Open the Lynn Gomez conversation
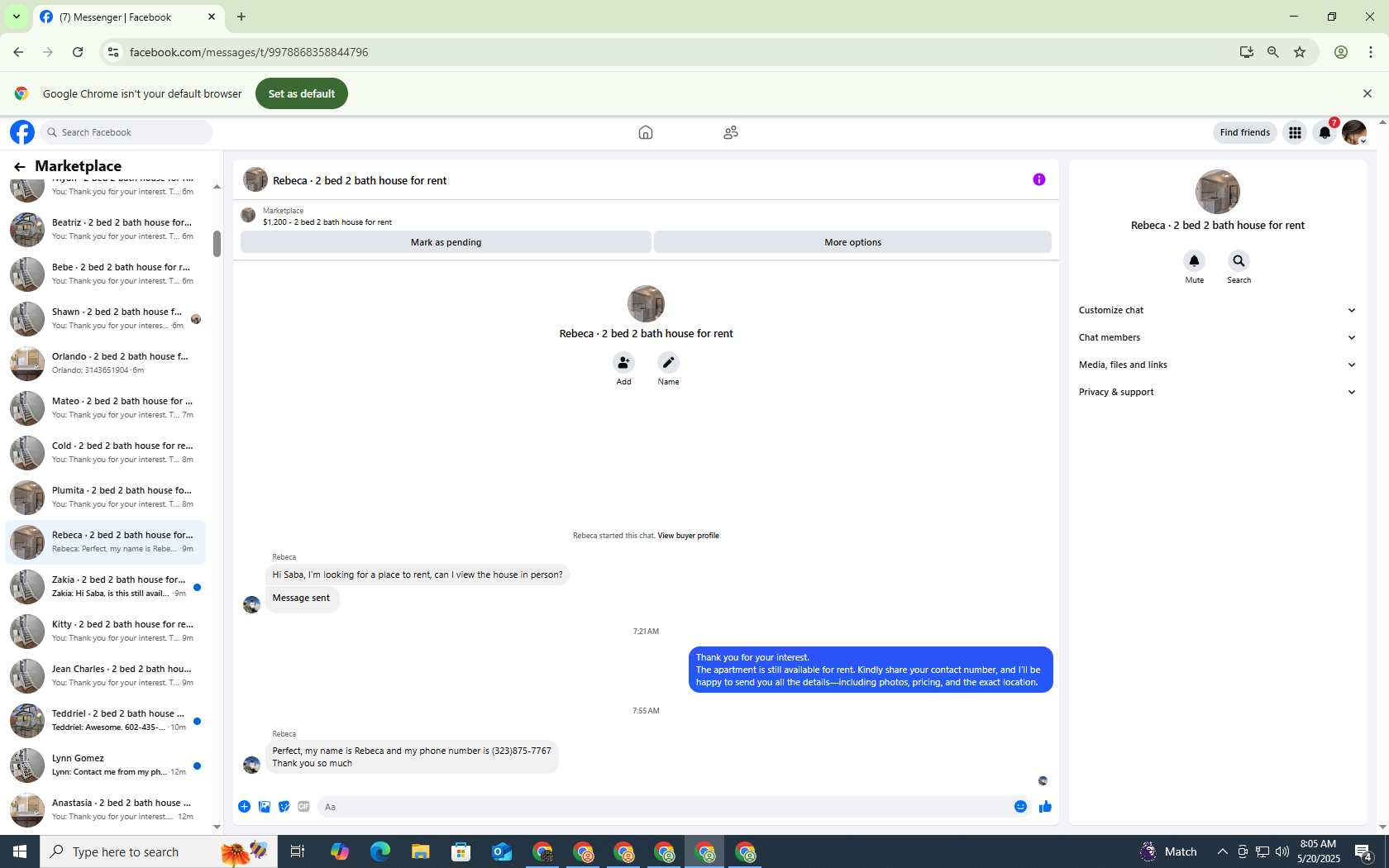Image resolution: width=1389 pixels, height=868 pixels. click(x=106, y=765)
